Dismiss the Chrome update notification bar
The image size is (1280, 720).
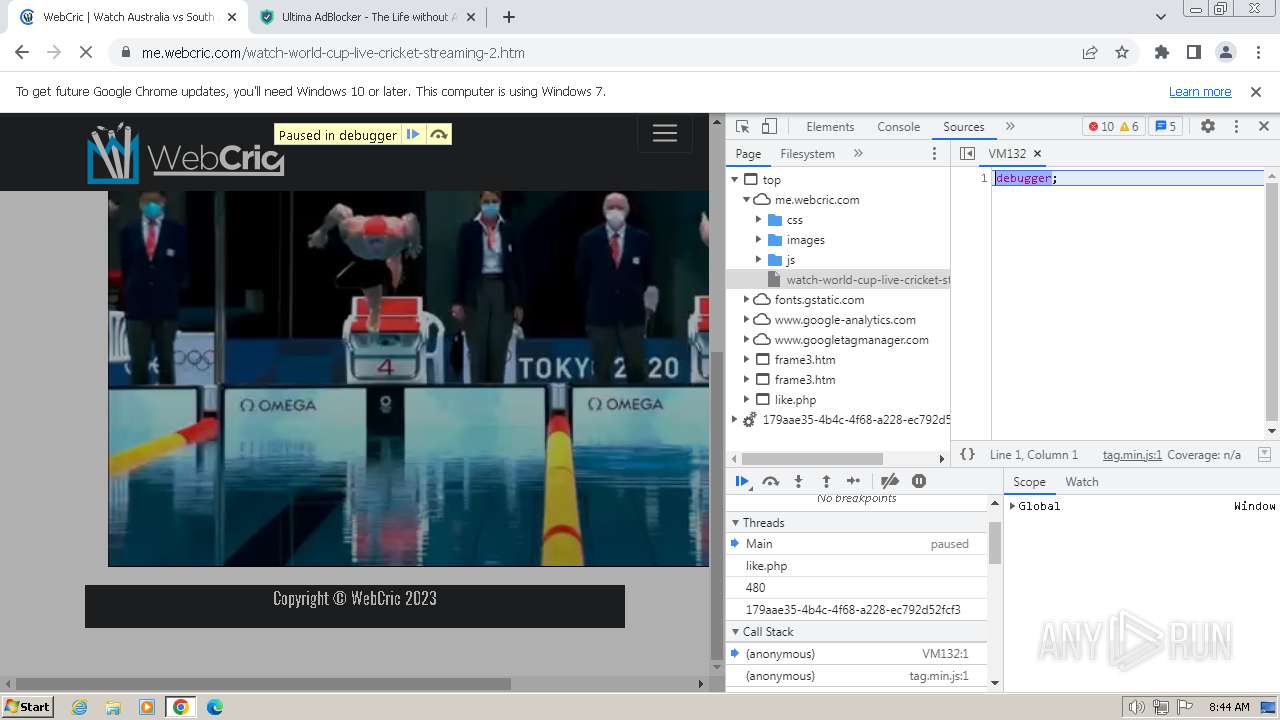click(x=1256, y=92)
